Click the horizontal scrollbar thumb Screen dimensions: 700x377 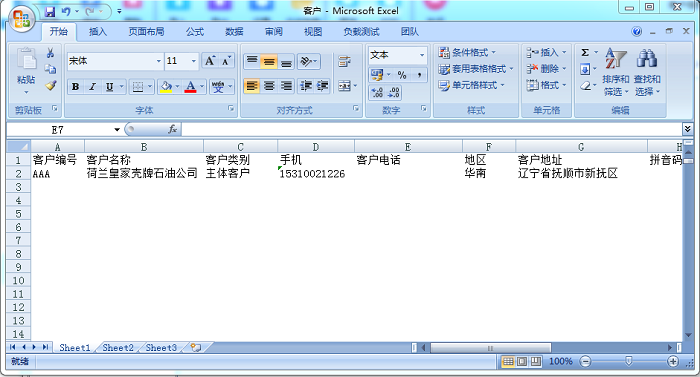[x=491, y=348]
